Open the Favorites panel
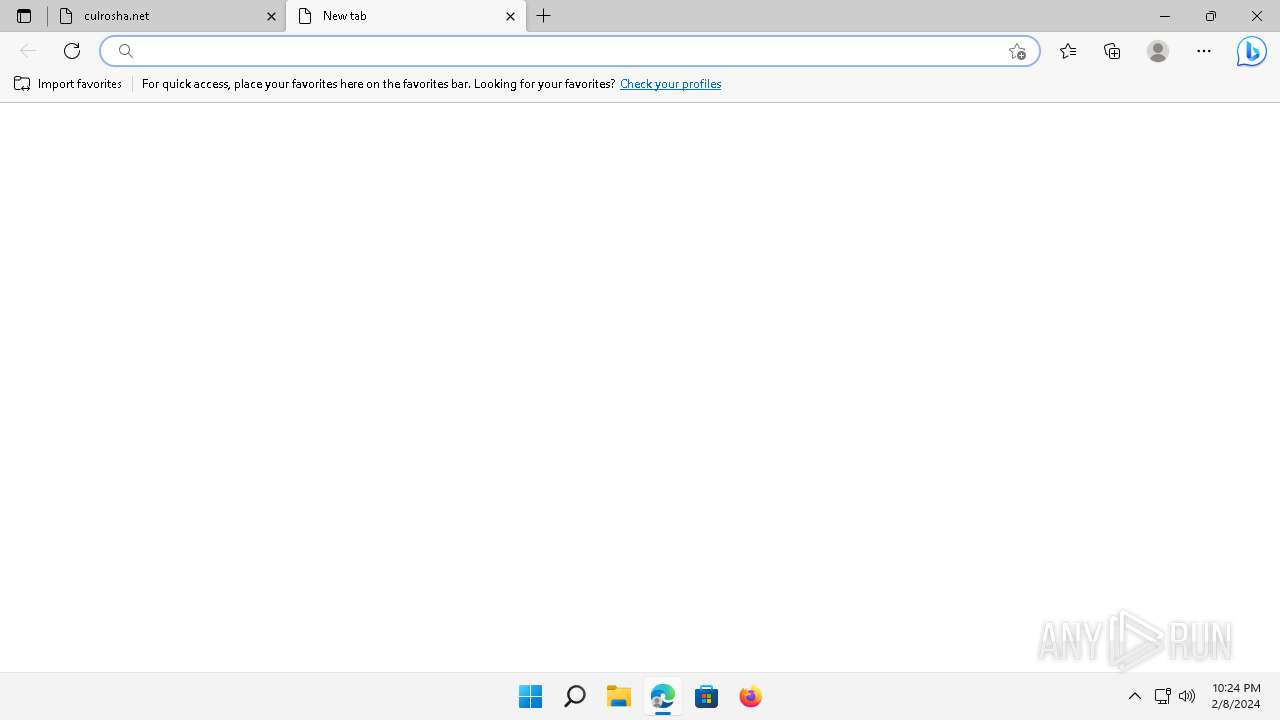The width and height of the screenshot is (1280, 720). point(1068,51)
